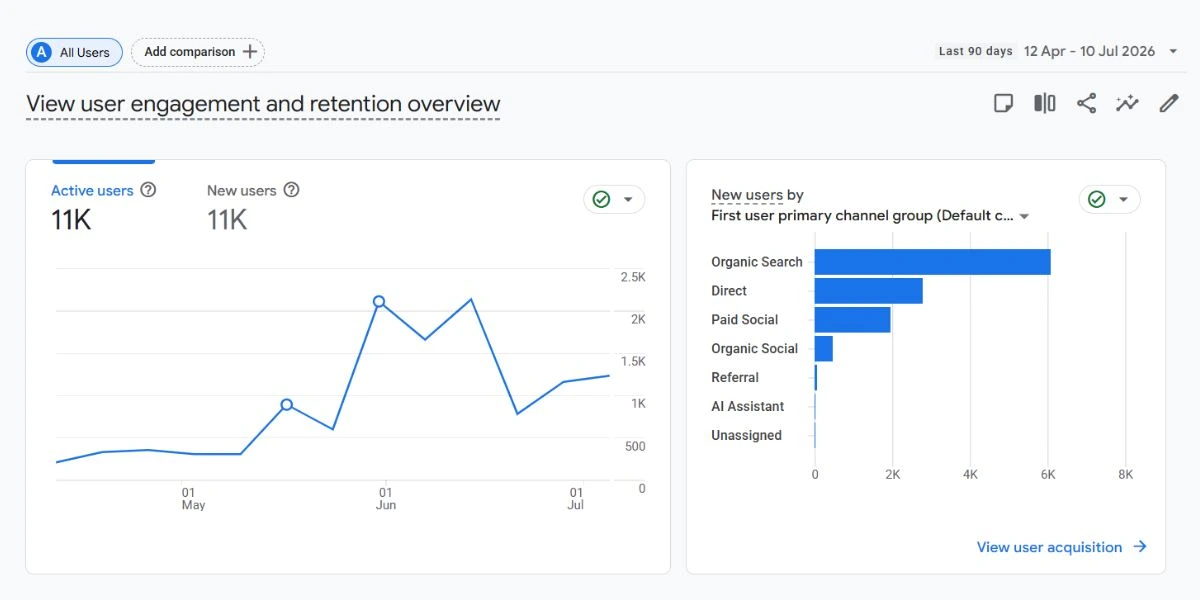Image resolution: width=1200 pixels, height=600 pixels.
Task: Click the All Users segment chip
Action: coord(74,52)
